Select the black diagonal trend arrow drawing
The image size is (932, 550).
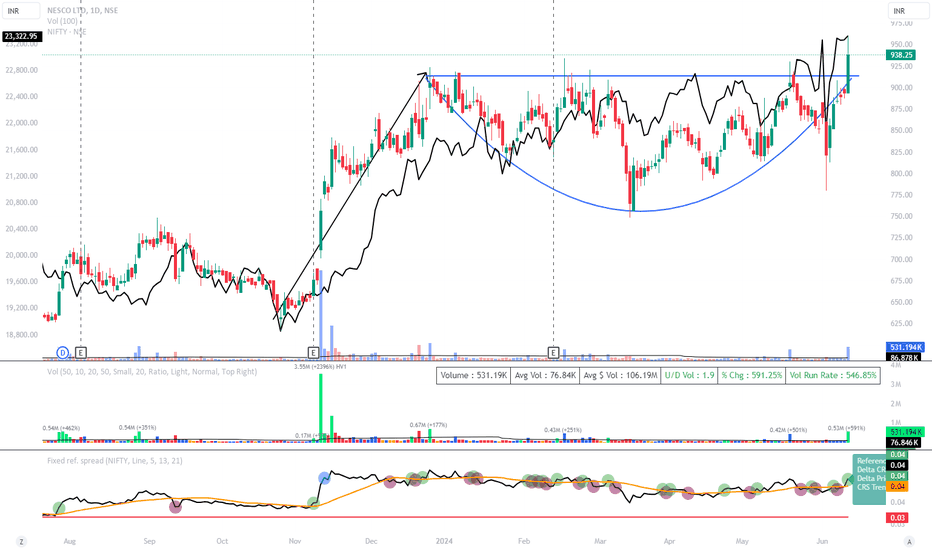[x=351, y=196]
